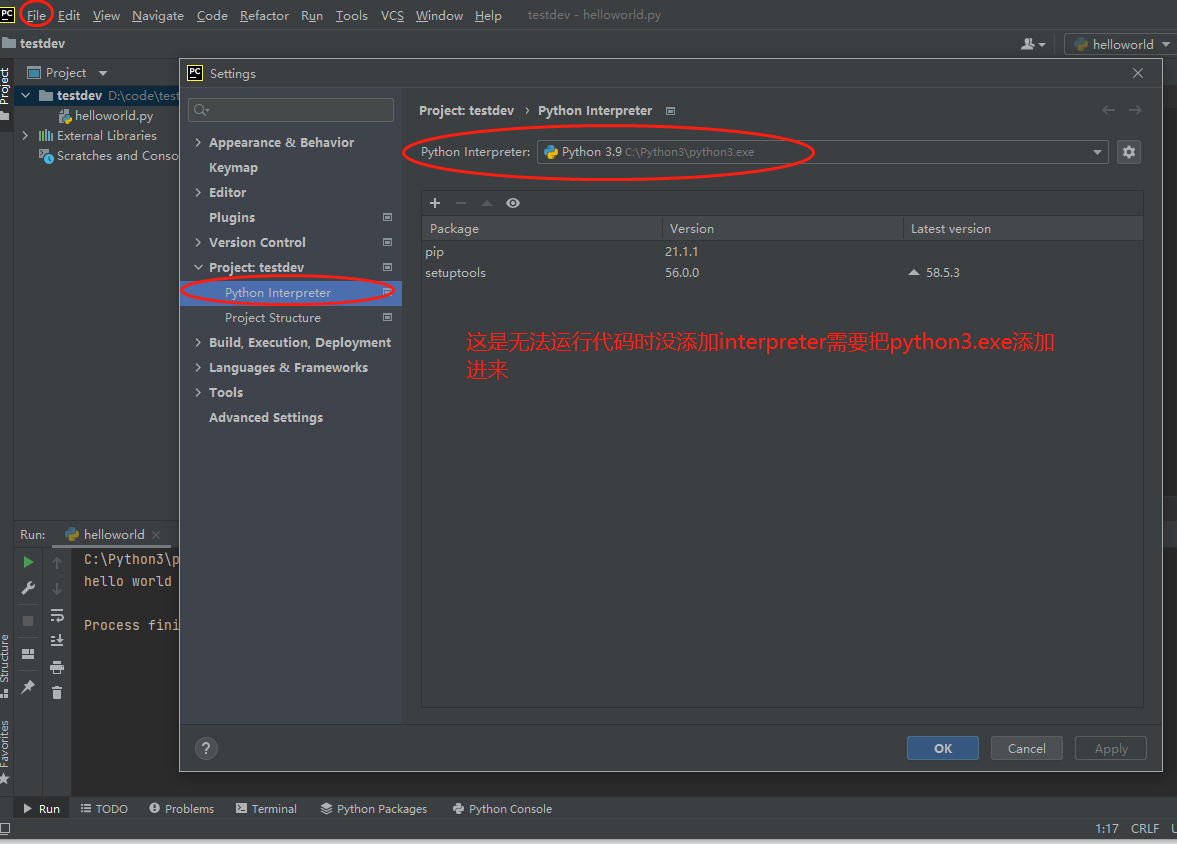Image resolution: width=1177 pixels, height=844 pixels.
Task: Click the project-level icon beside Python Interpreter breadcrumb
Action: pos(670,111)
